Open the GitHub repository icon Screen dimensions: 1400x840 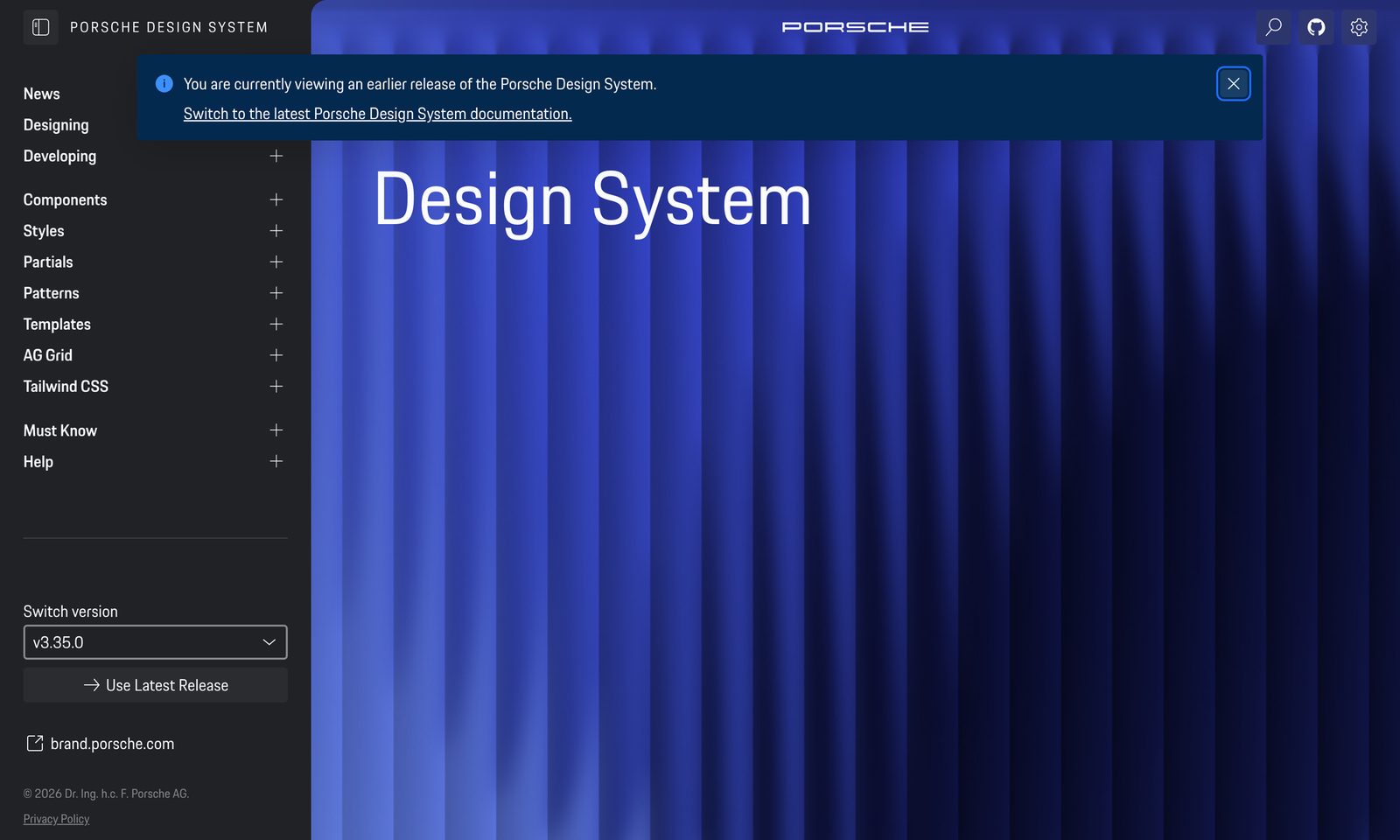1316,27
